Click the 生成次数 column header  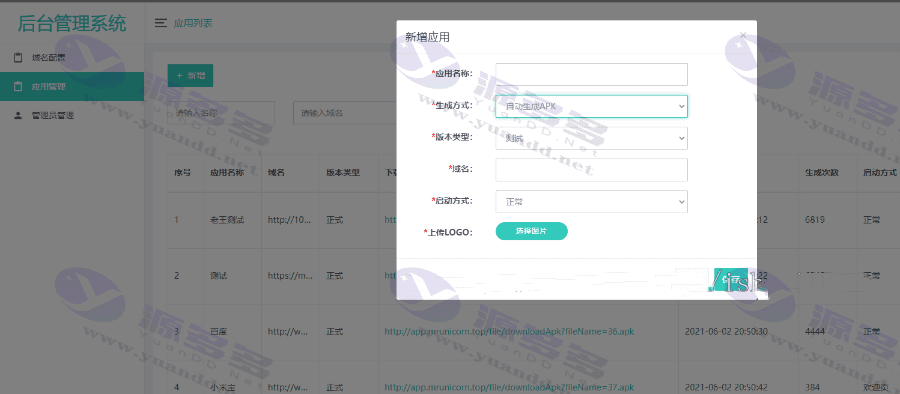822,172
